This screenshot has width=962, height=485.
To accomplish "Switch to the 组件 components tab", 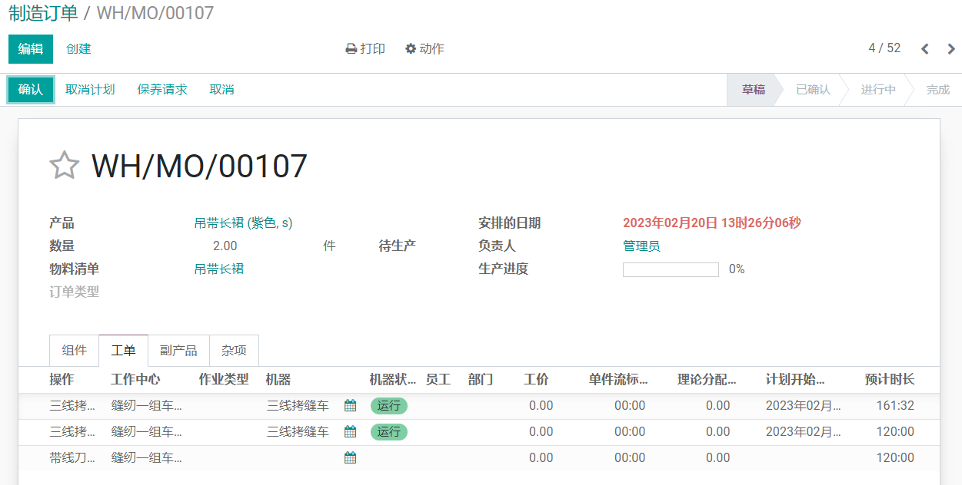I will click(x=74, y=350).
